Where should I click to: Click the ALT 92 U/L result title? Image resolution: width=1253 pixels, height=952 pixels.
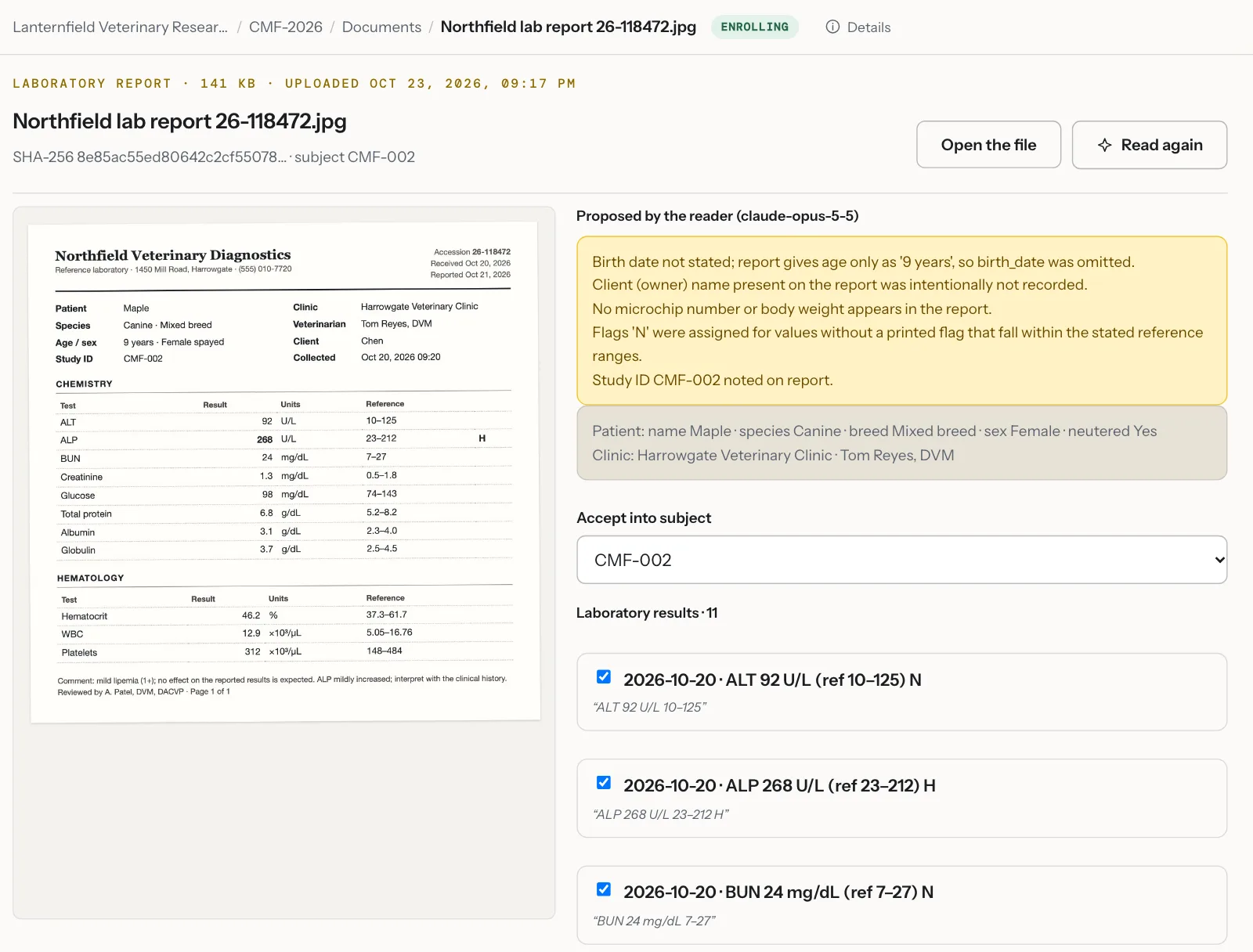772,680
